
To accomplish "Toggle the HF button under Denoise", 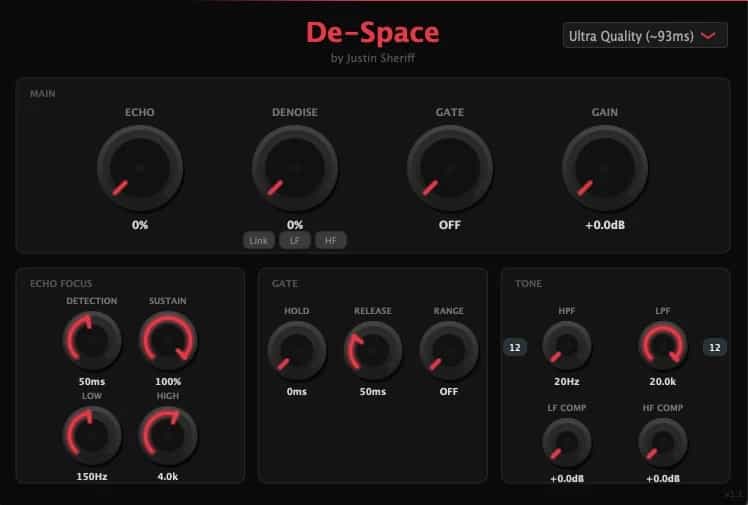I will pos(330,240).
